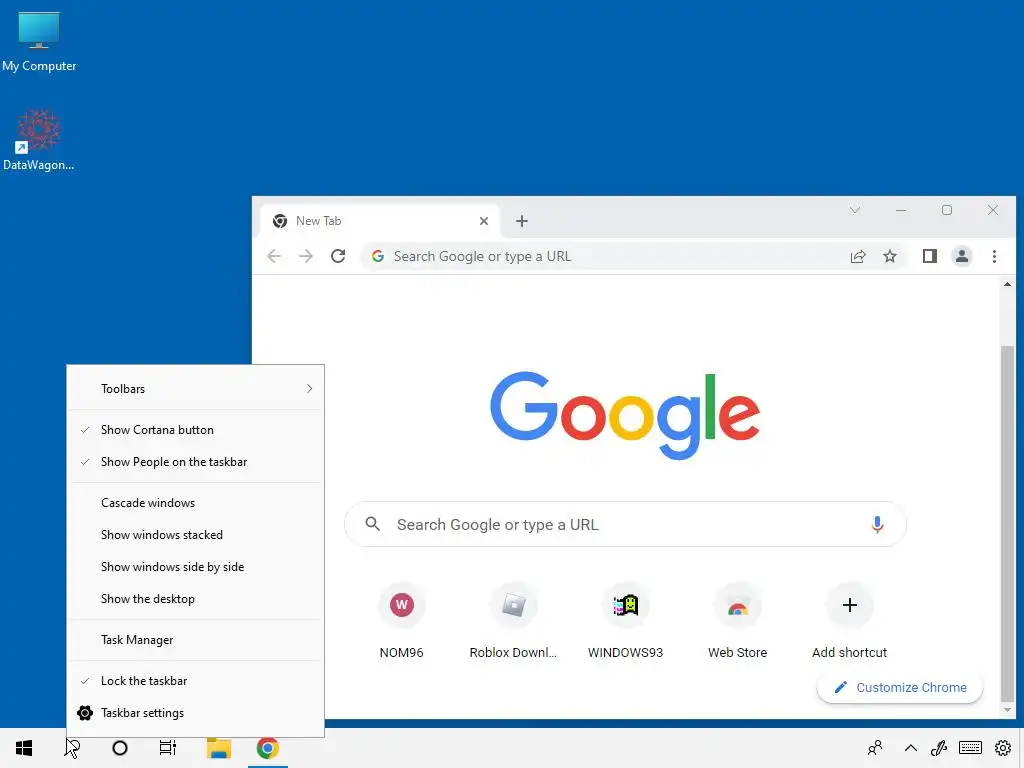Click Chrome page scroll down arrow
This screenshot has width=1024, height=768.
point(1007,710)
